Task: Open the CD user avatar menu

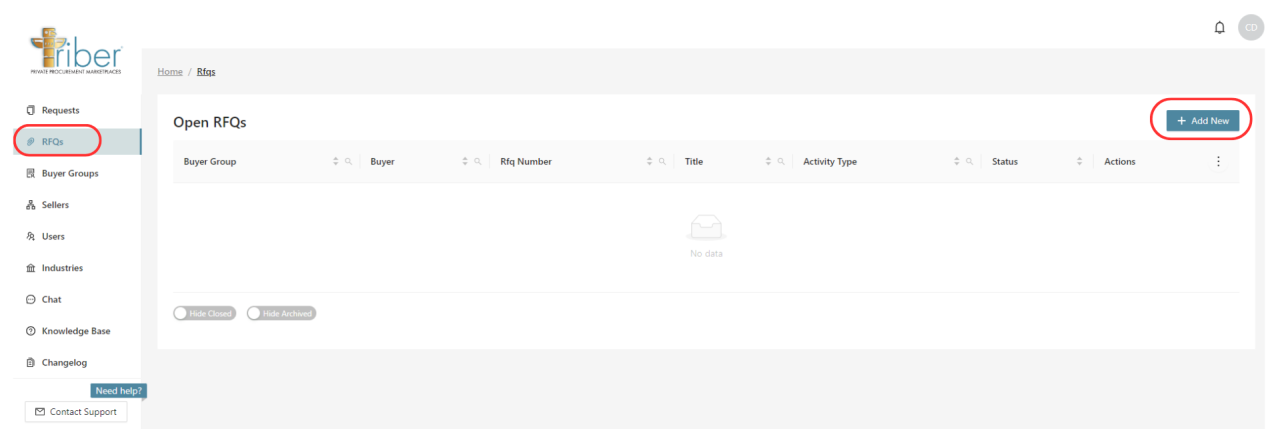Action: [1250, 27]
